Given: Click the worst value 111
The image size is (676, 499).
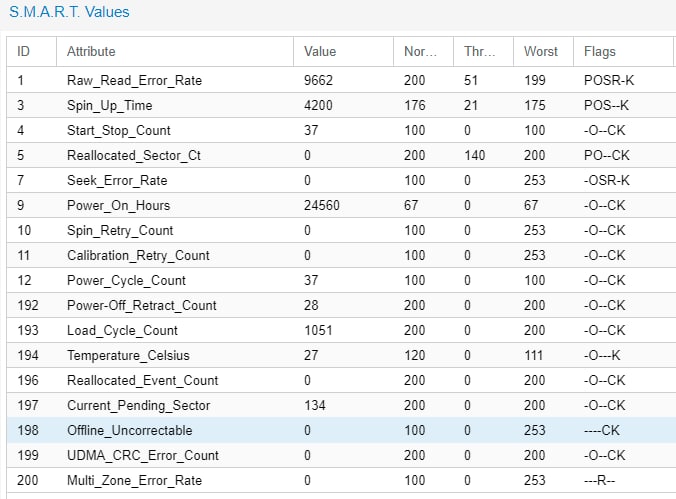Looking at the screenshot, I should [534, 355].
